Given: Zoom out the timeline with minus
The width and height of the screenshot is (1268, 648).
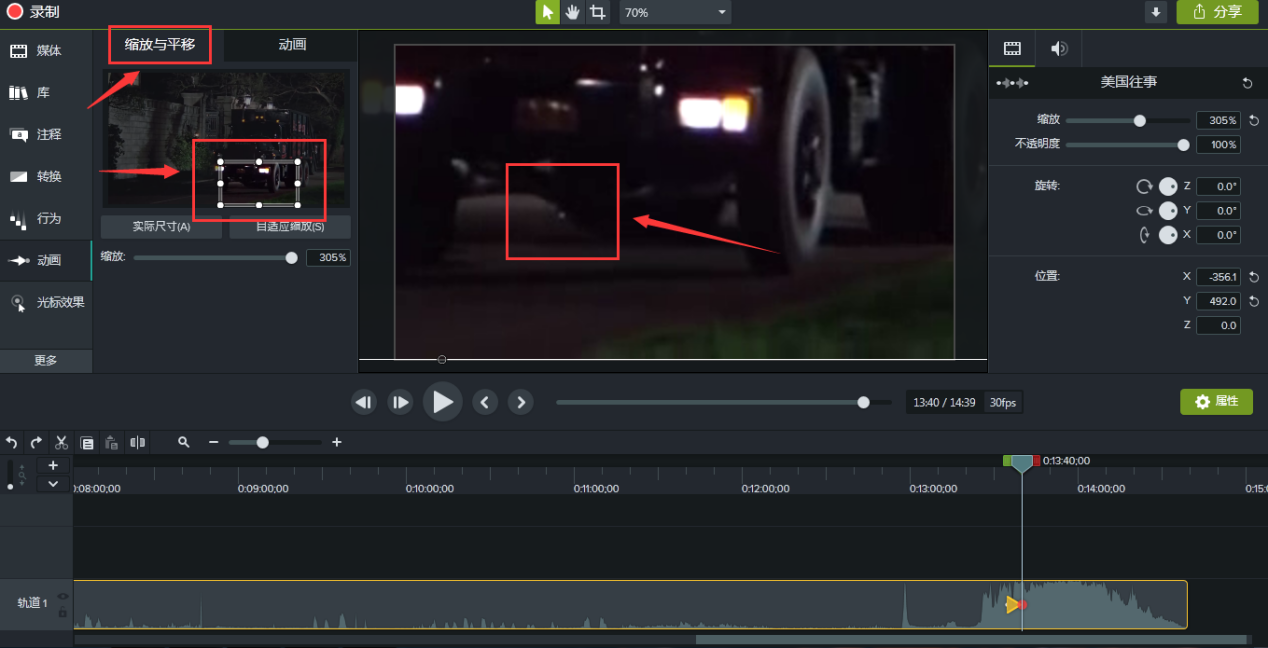Looking at the screenshot, I should [213, 442].
